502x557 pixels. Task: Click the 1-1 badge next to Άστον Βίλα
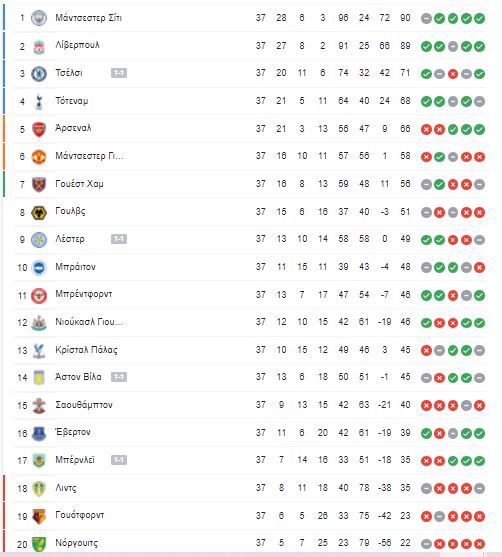[x=119, y=377]
